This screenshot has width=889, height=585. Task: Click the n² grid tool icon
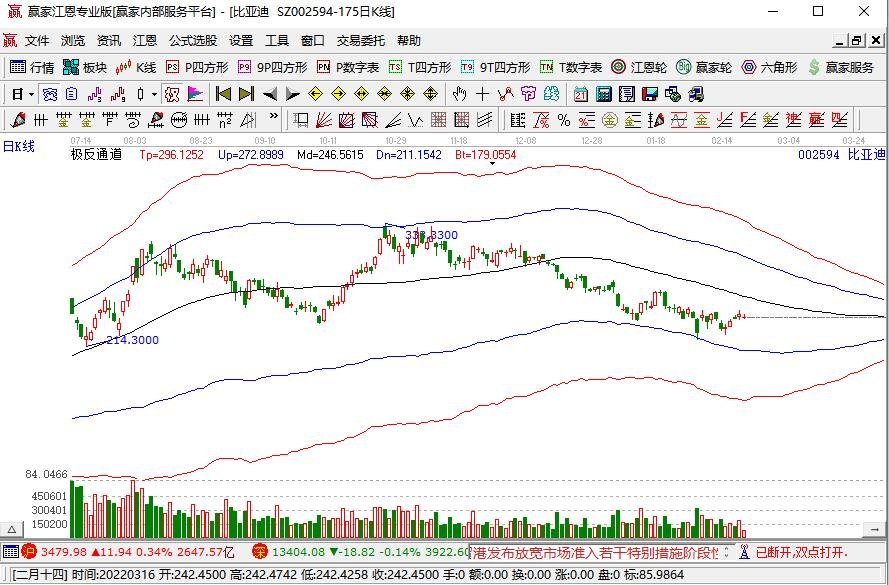(x=225, y=120)
